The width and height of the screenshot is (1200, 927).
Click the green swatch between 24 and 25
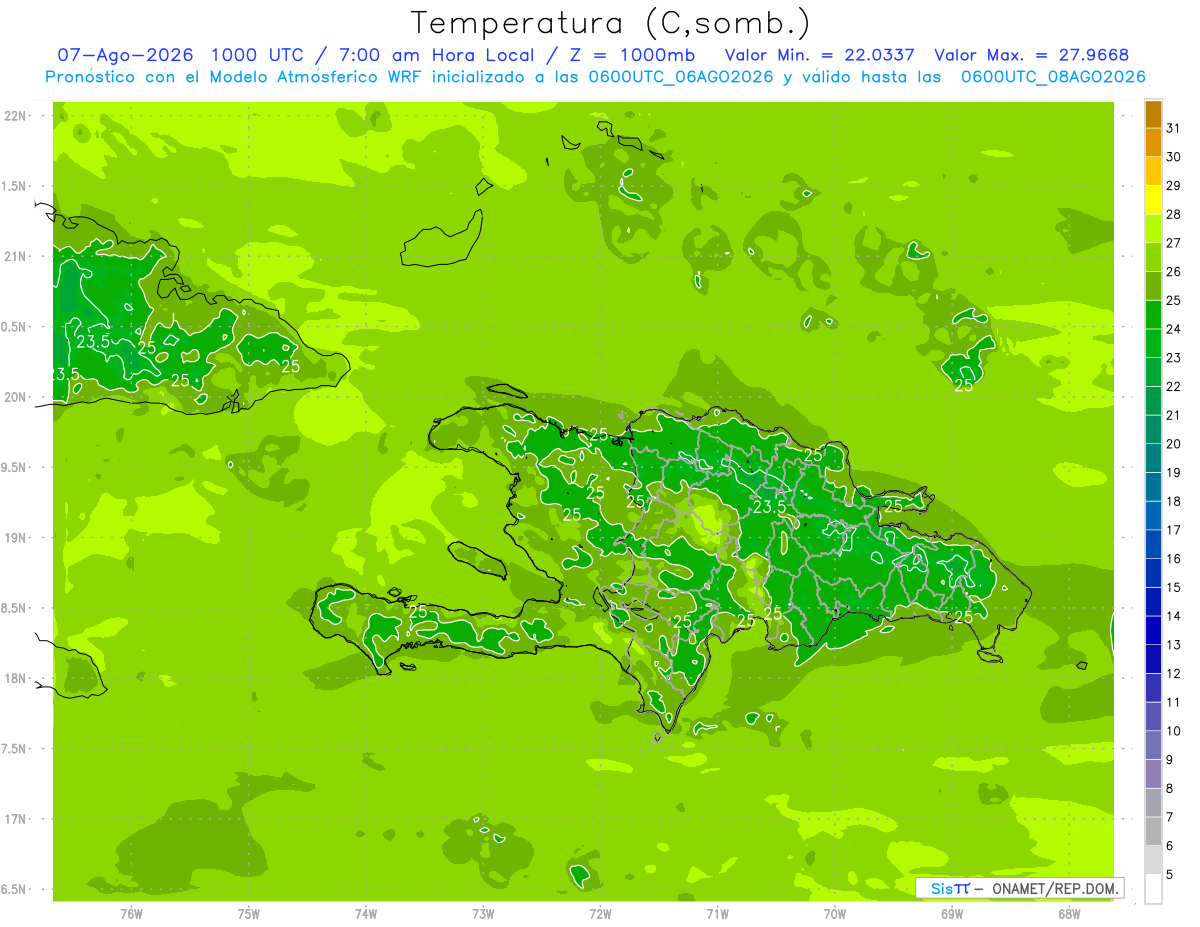pyautogui.click(x=1153, y=315)
